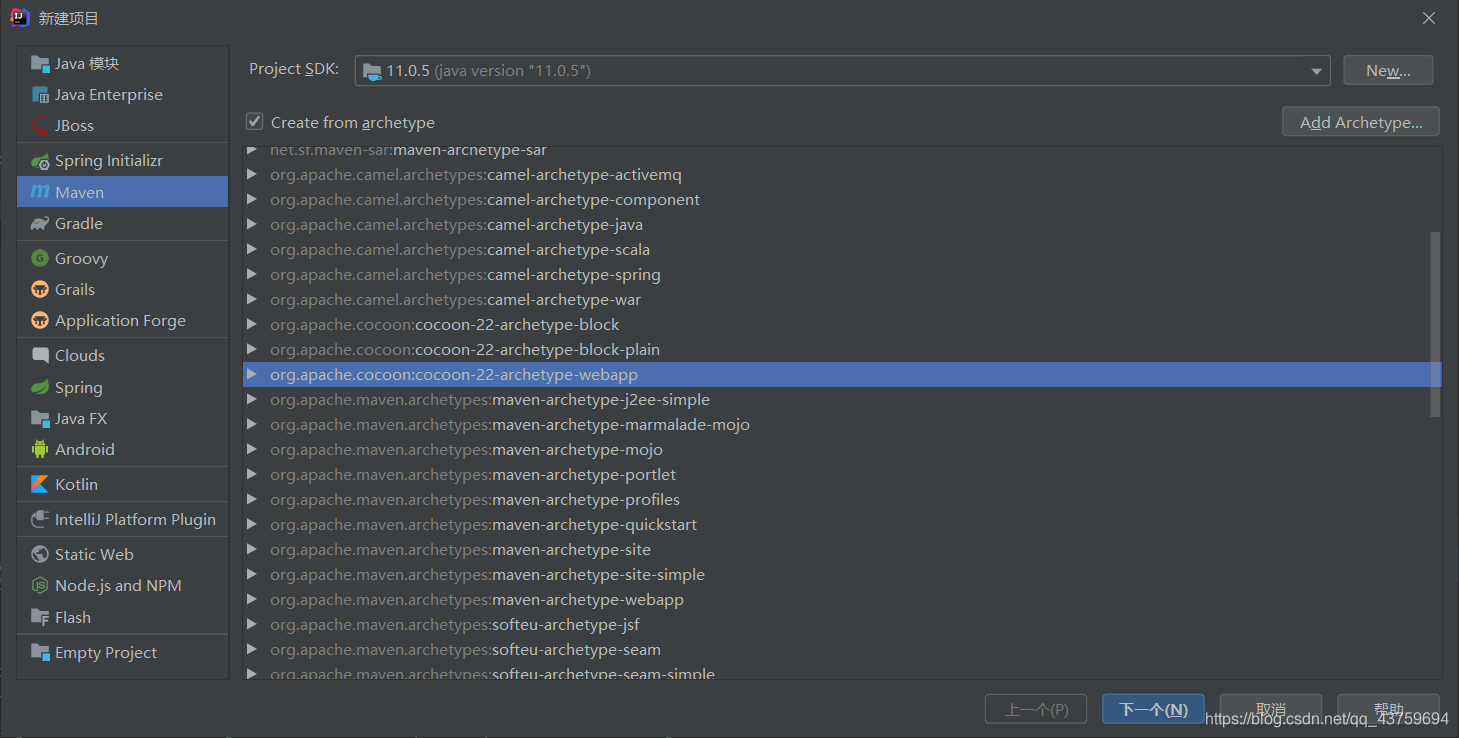Click the 下一个(N) next button

pos(1153,709)
